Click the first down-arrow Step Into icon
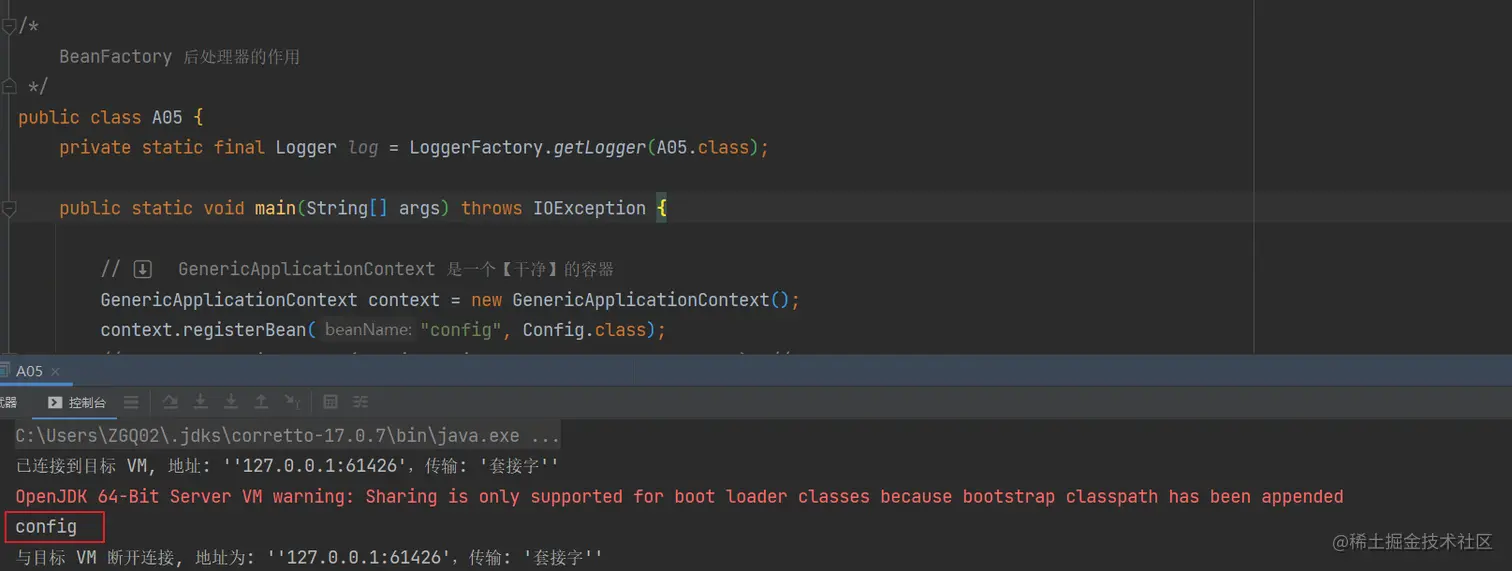This screenshot has height=571, width=1512. (200, 402)
